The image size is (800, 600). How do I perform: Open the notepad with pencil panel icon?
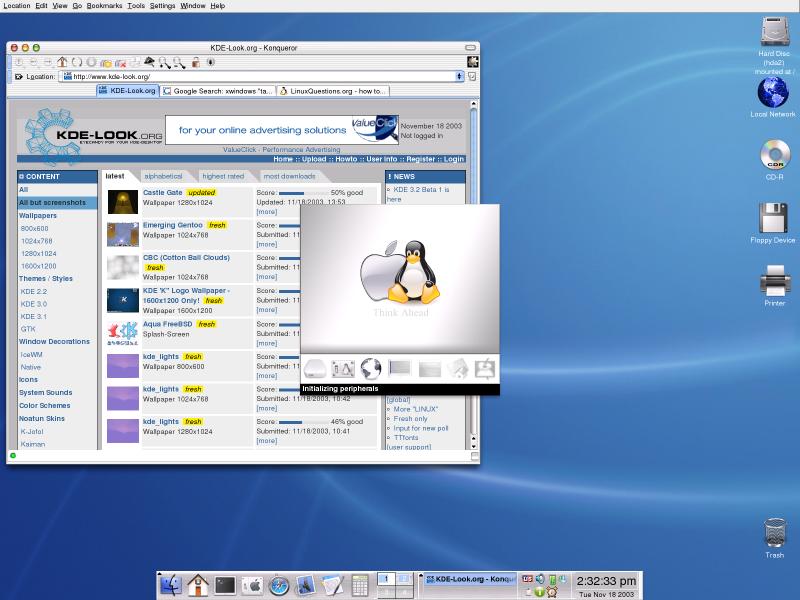(x=333, y=585)
